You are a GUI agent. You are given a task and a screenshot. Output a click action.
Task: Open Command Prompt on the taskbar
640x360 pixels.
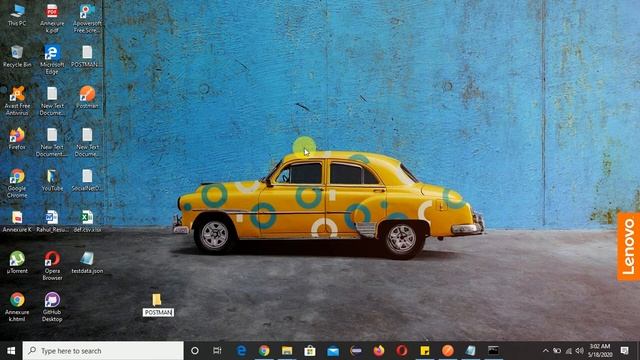[493, 351]
